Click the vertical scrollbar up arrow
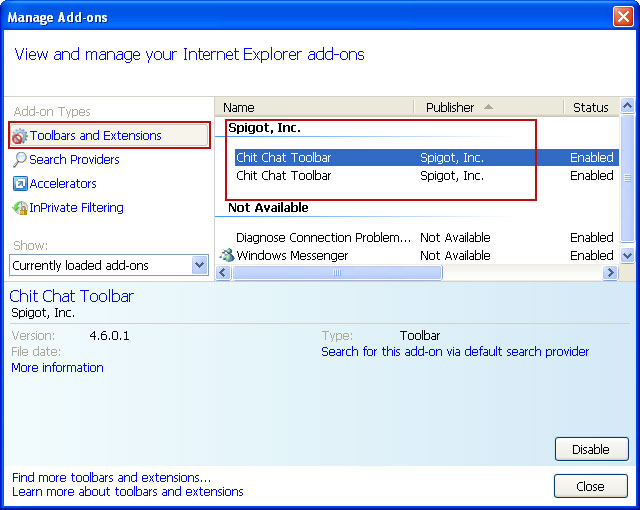640x510 pixels. (627, 106)
